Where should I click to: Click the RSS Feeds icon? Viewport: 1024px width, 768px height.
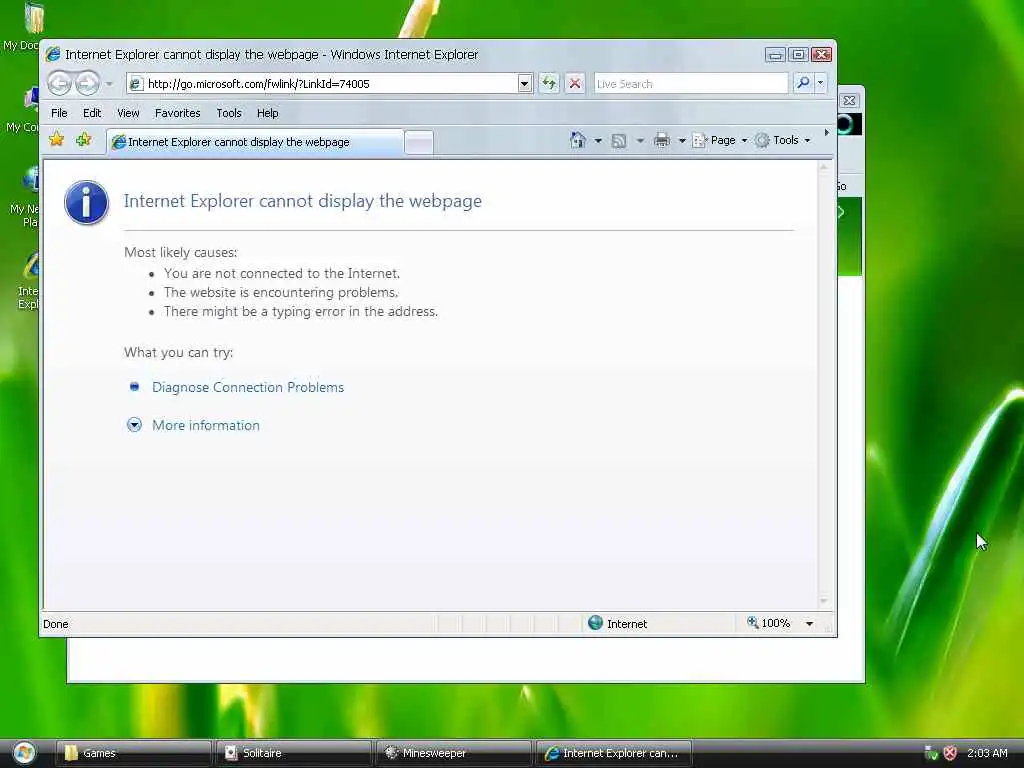[618, 140]
